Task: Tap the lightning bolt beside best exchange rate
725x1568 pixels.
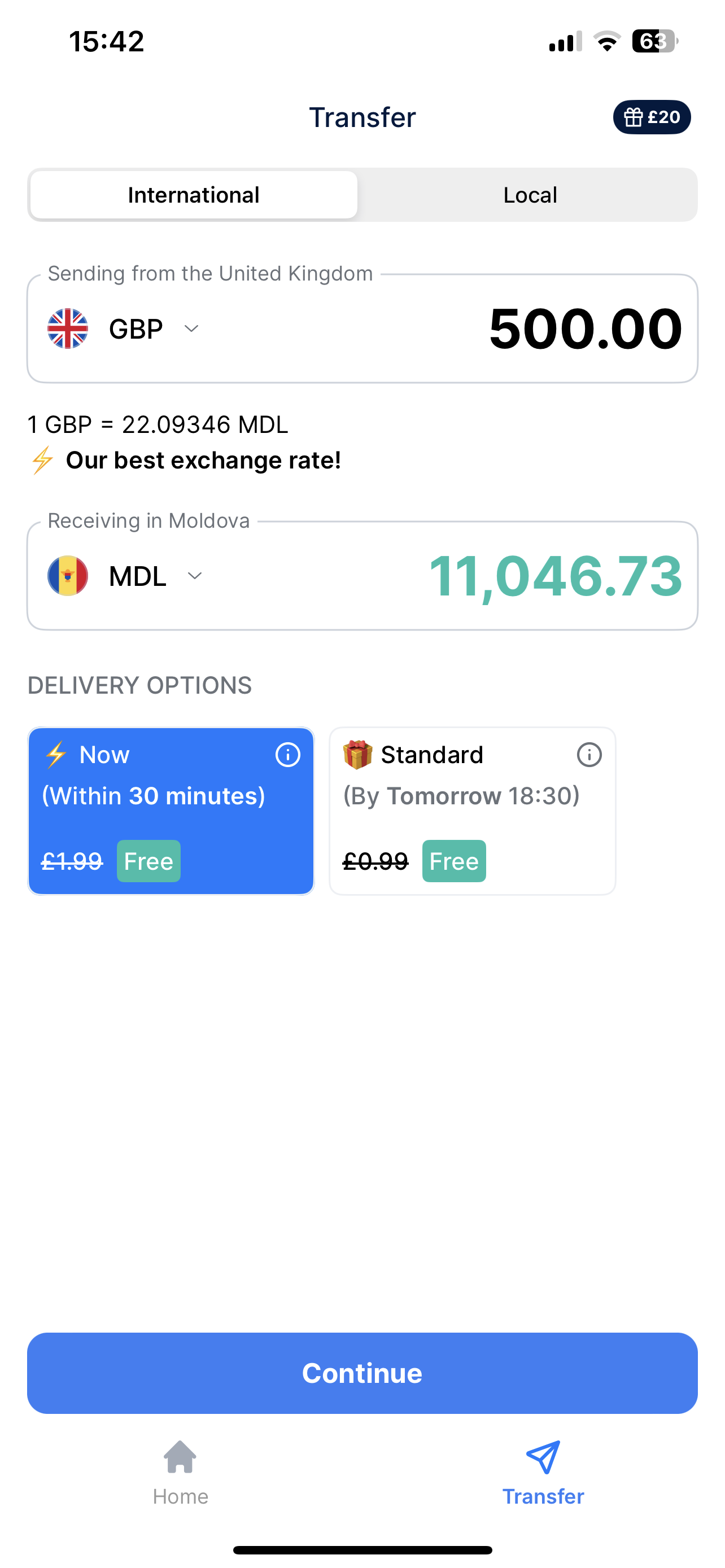Action: click(x=42, y=460)
